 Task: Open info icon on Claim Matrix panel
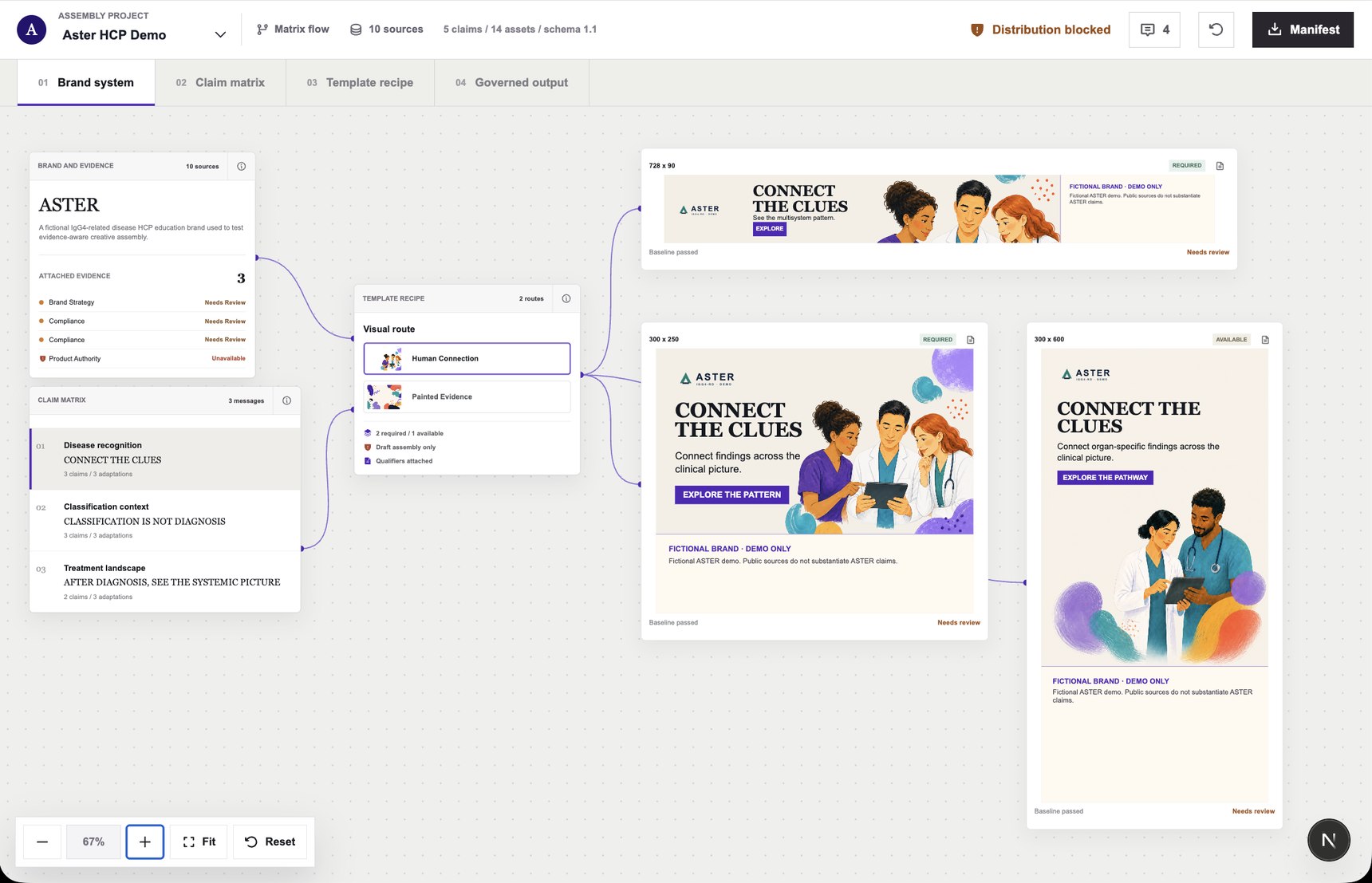(x=286, y=400)
